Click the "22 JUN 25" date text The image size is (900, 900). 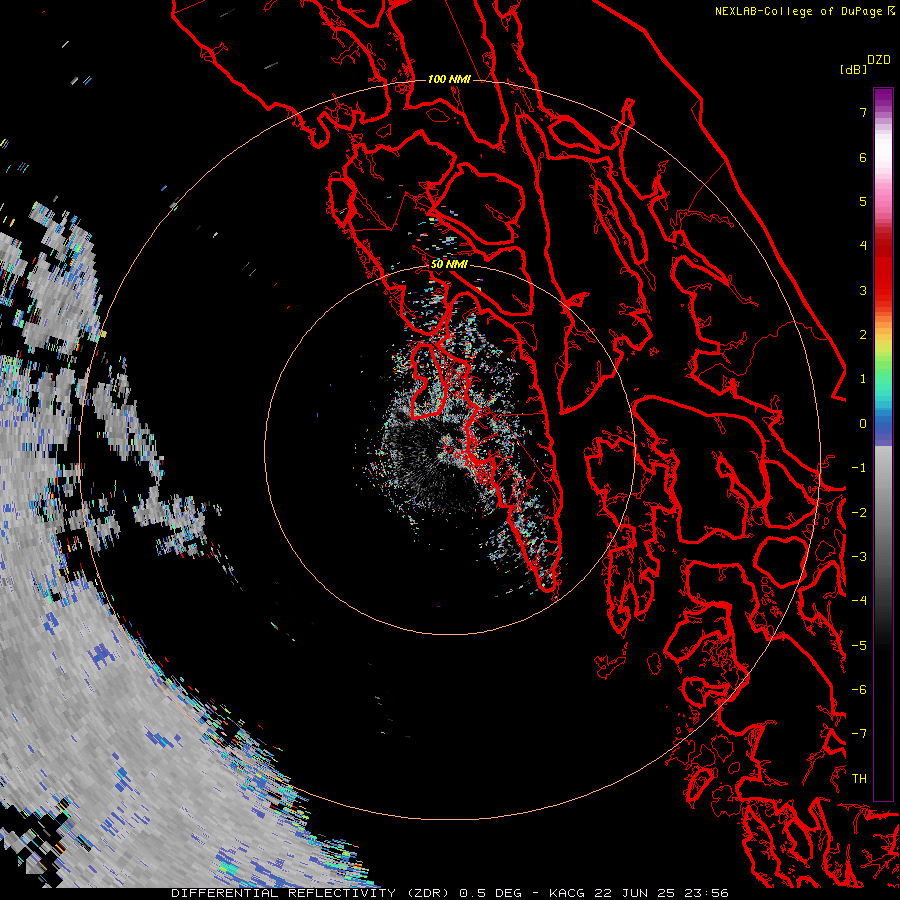click(x=633, y=893)
